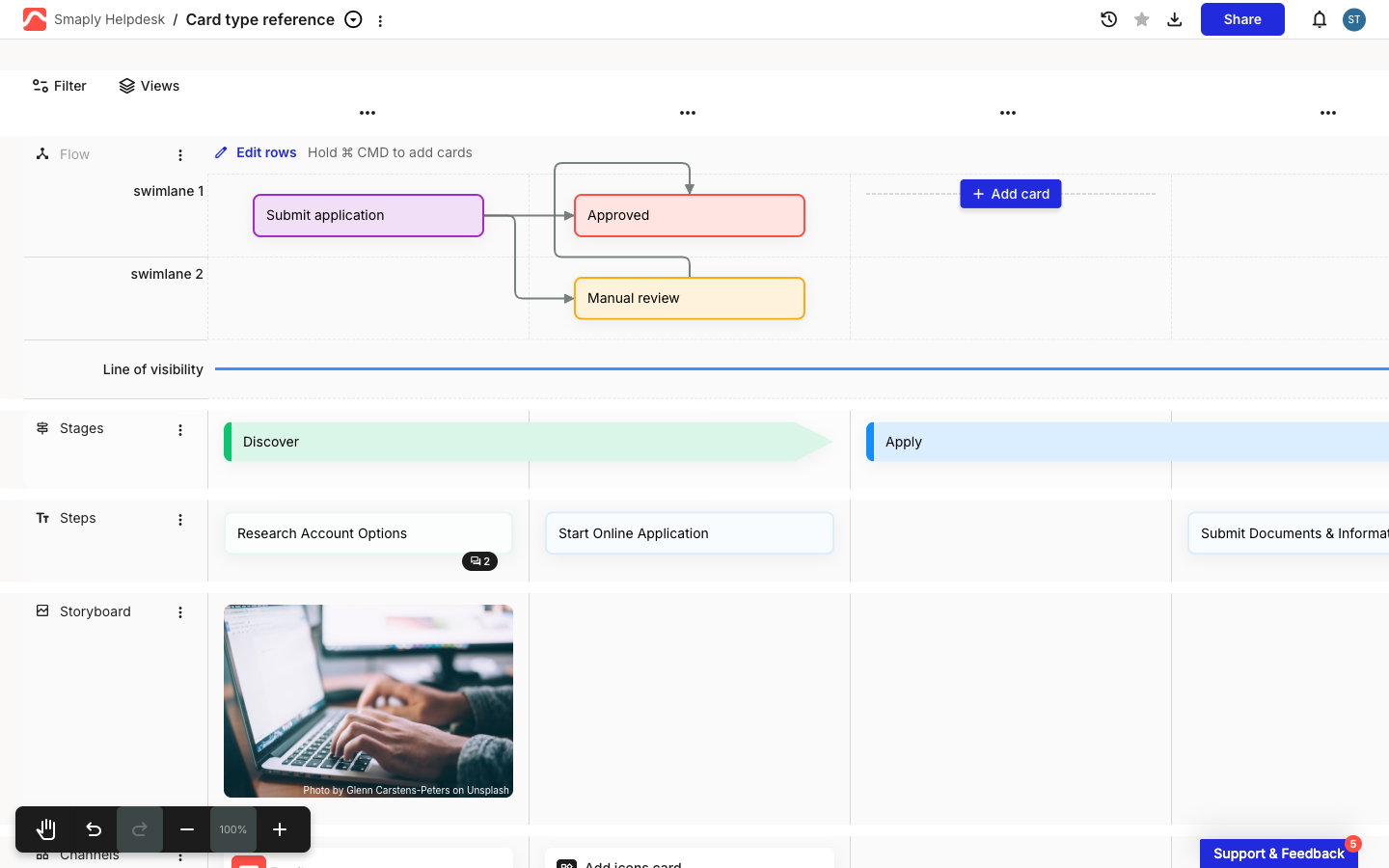Click the Stages lane type icon

coord(42,428)
